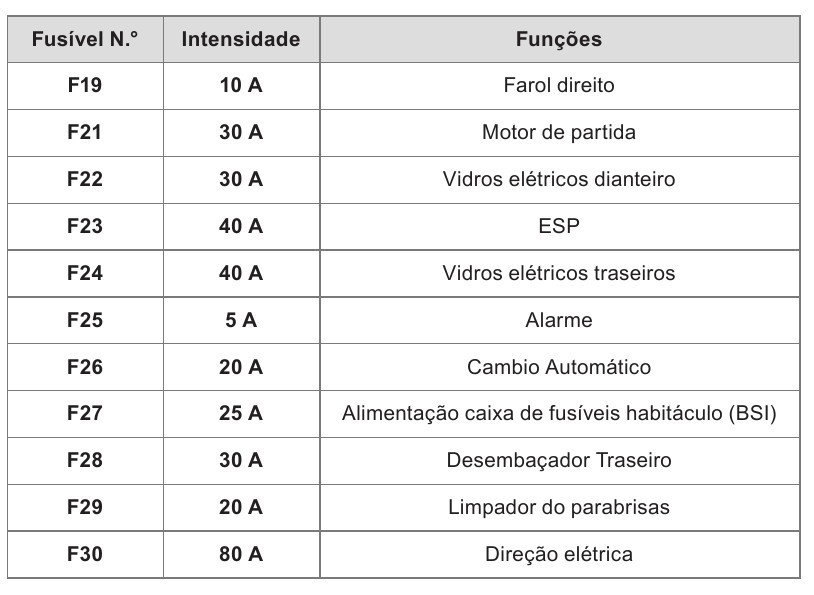Select the Alarme function cell
814x595 pixels.
(560, 320)
